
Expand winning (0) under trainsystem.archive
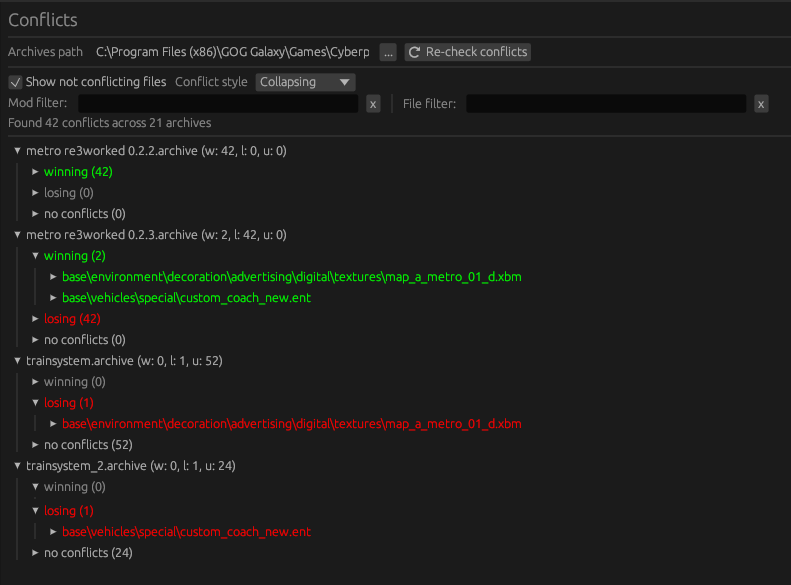click(x=35, y=382)
